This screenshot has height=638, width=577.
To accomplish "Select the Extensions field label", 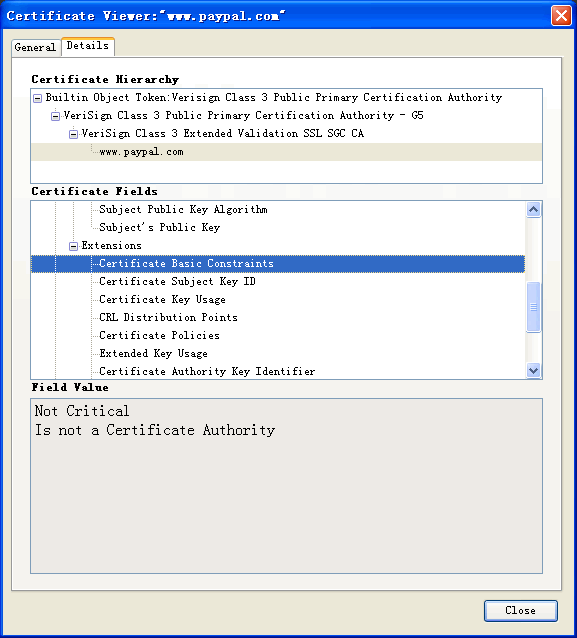I will [x=111, y=245].
